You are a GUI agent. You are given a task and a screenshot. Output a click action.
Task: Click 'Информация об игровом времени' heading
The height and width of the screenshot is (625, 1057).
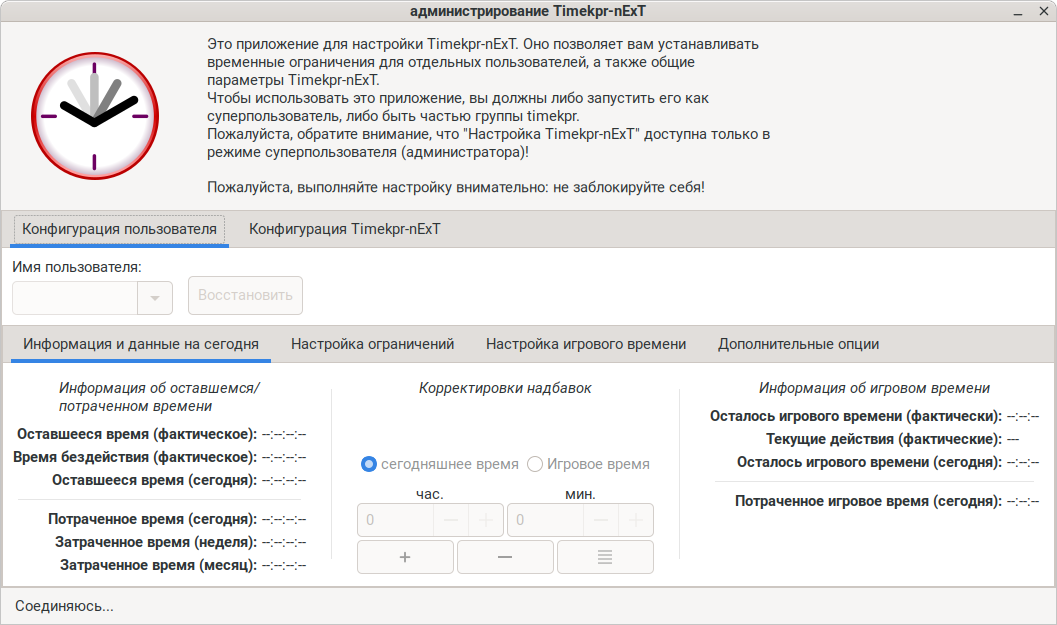[874, 388]
